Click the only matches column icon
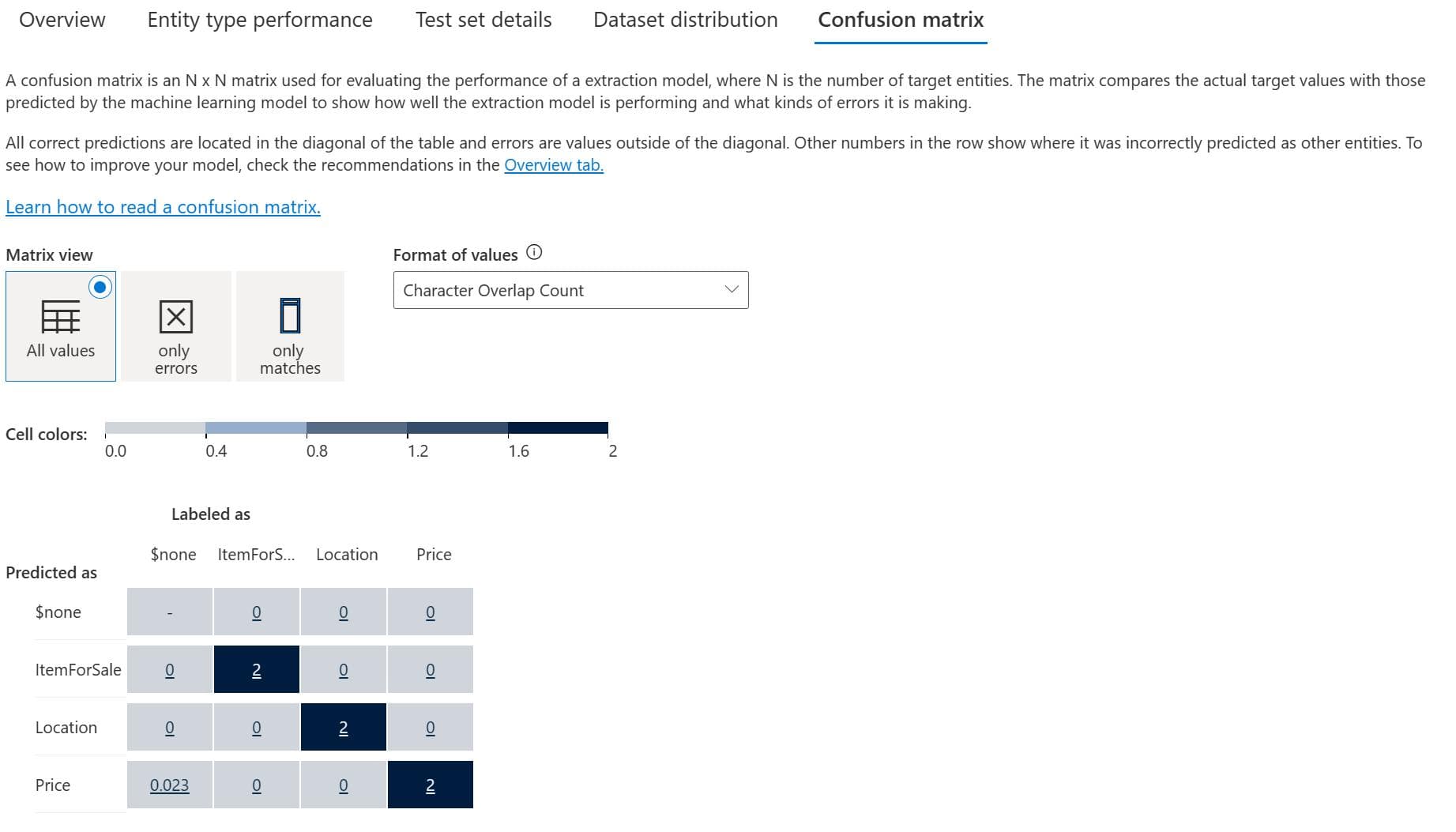Image resolution: width=1456 pixels, height=832 pixels. tap(290, 315)
